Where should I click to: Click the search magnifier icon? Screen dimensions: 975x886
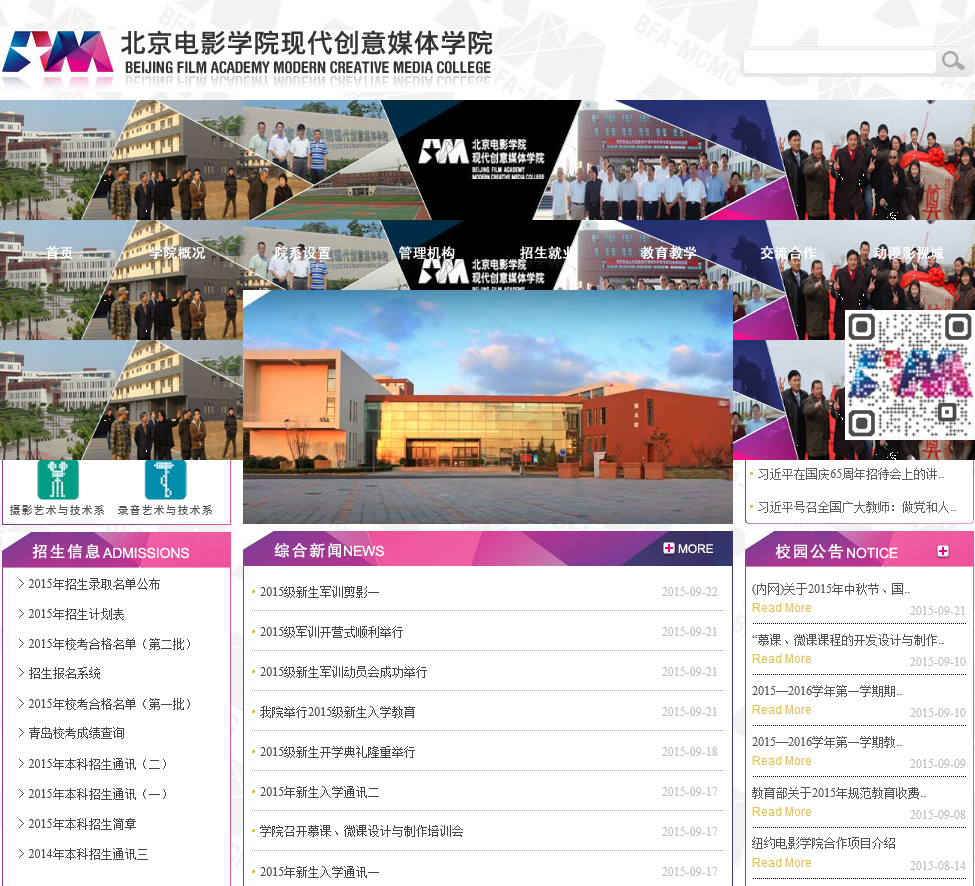click(953, 61)
